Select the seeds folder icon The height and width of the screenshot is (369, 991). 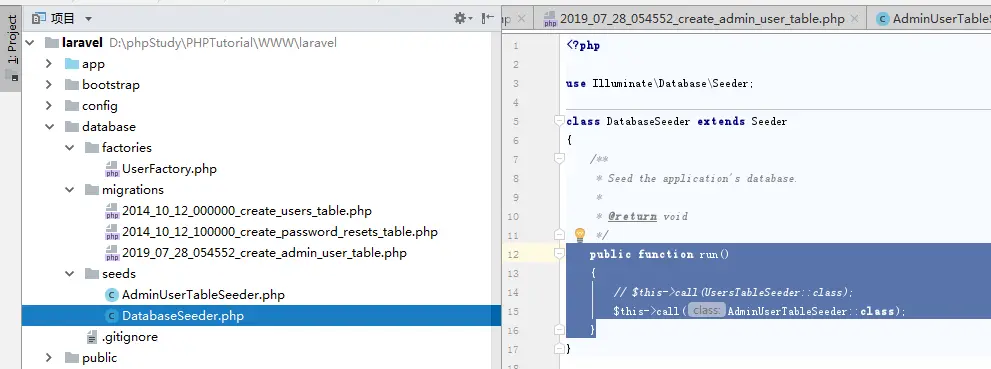tap(92, 274)
